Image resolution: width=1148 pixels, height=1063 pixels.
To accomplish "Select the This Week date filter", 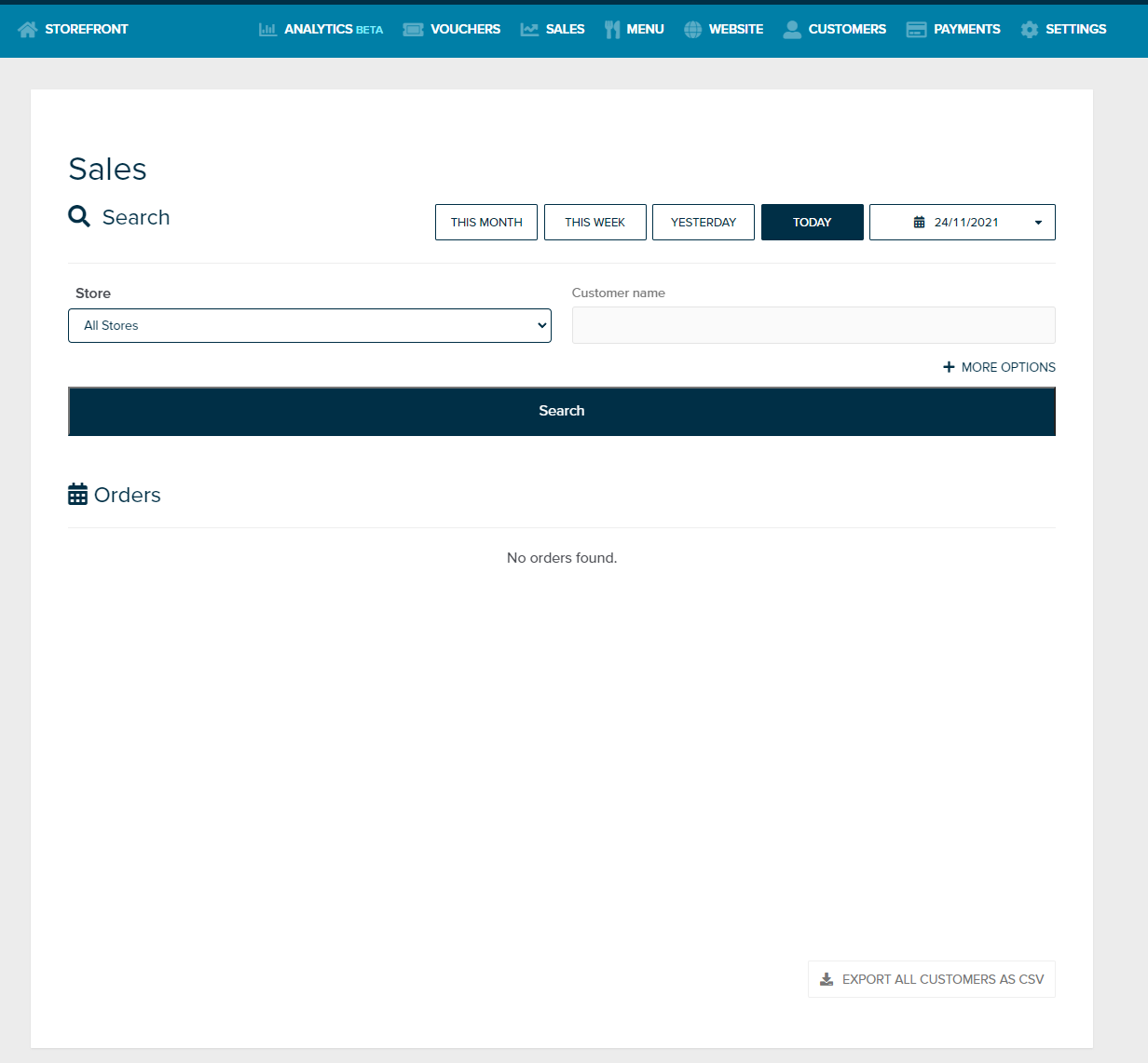I will pos(594,223).
